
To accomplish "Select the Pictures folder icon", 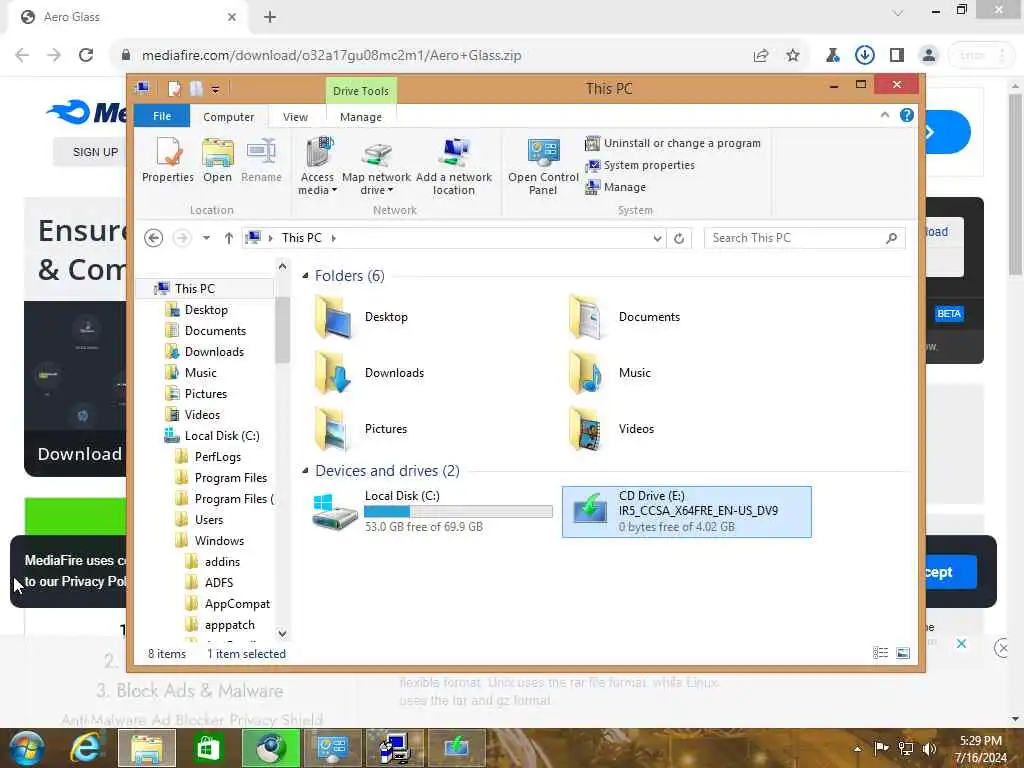I will point(333,429).
